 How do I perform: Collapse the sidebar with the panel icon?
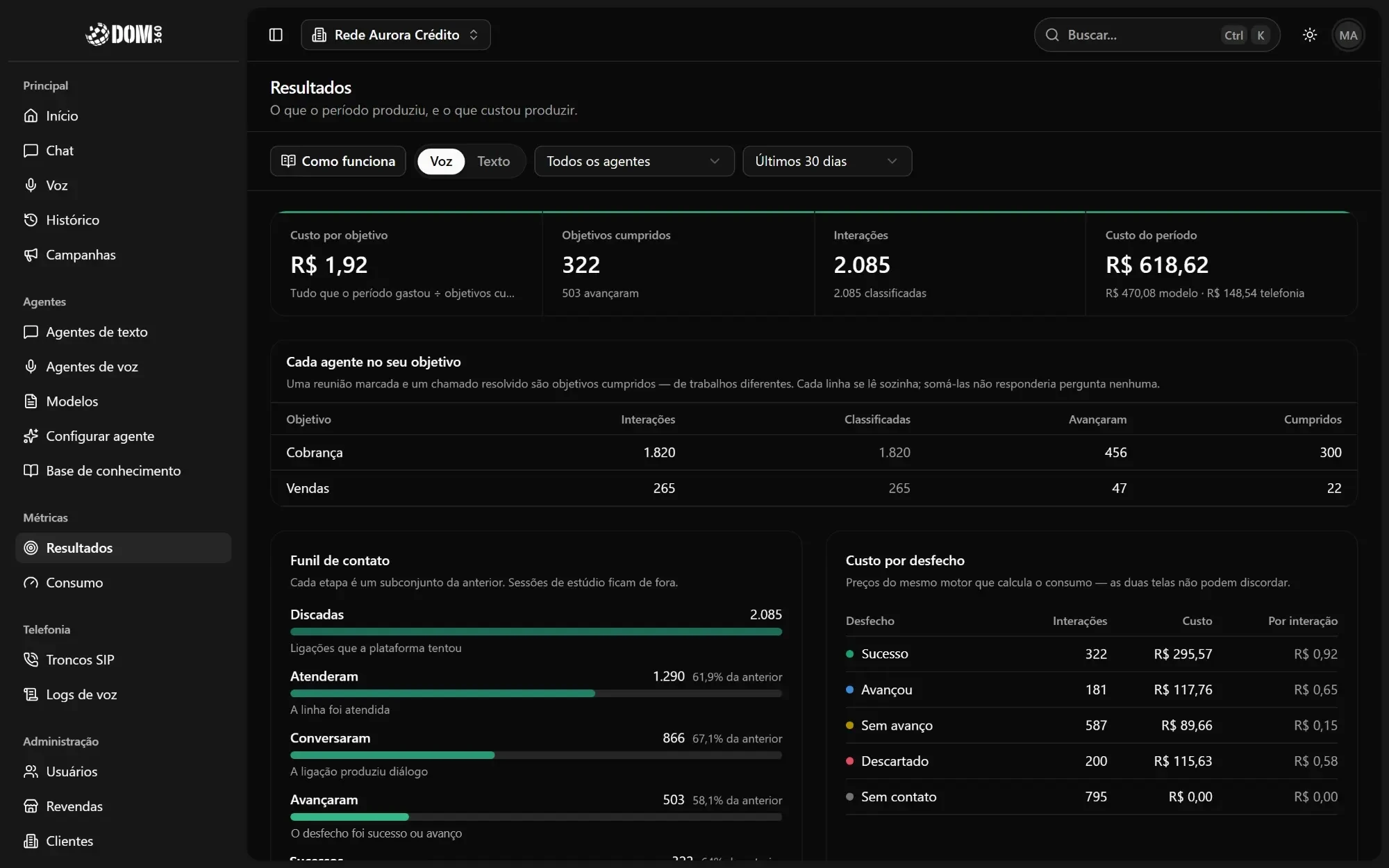click(276, 35)
